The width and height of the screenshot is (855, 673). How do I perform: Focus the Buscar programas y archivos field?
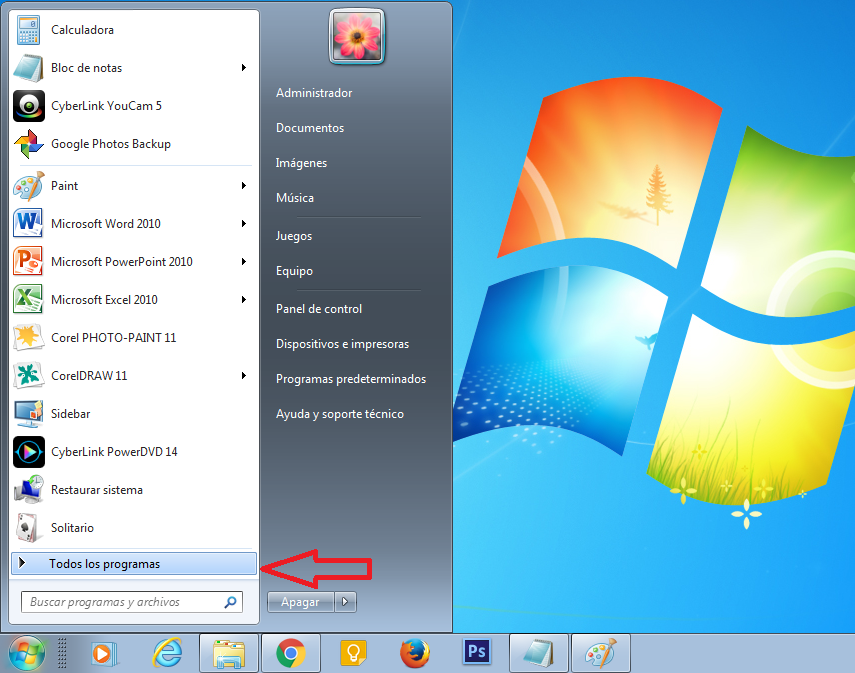pos(131,602)
